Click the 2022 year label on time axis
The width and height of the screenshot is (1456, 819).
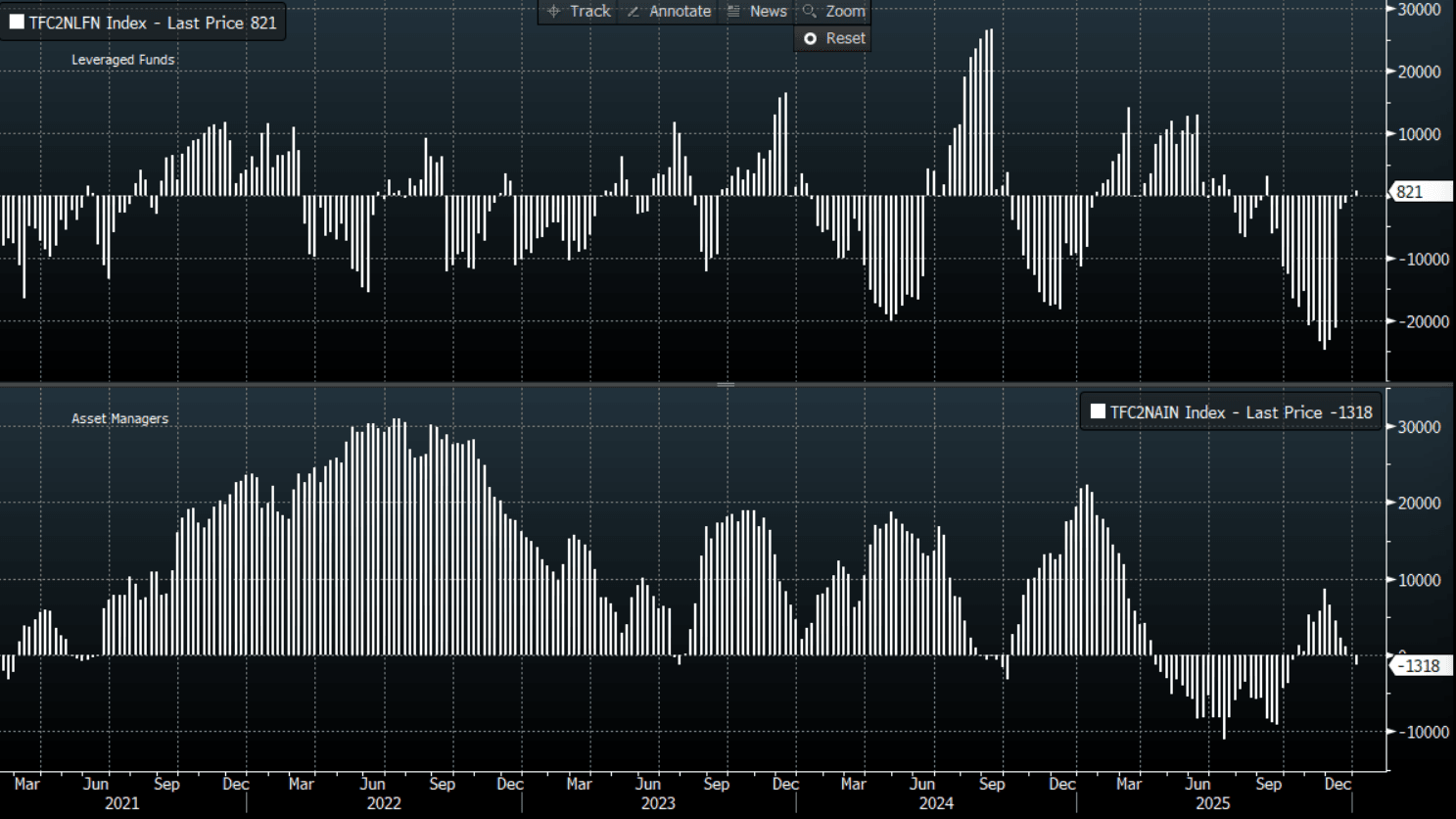[384, 803]
